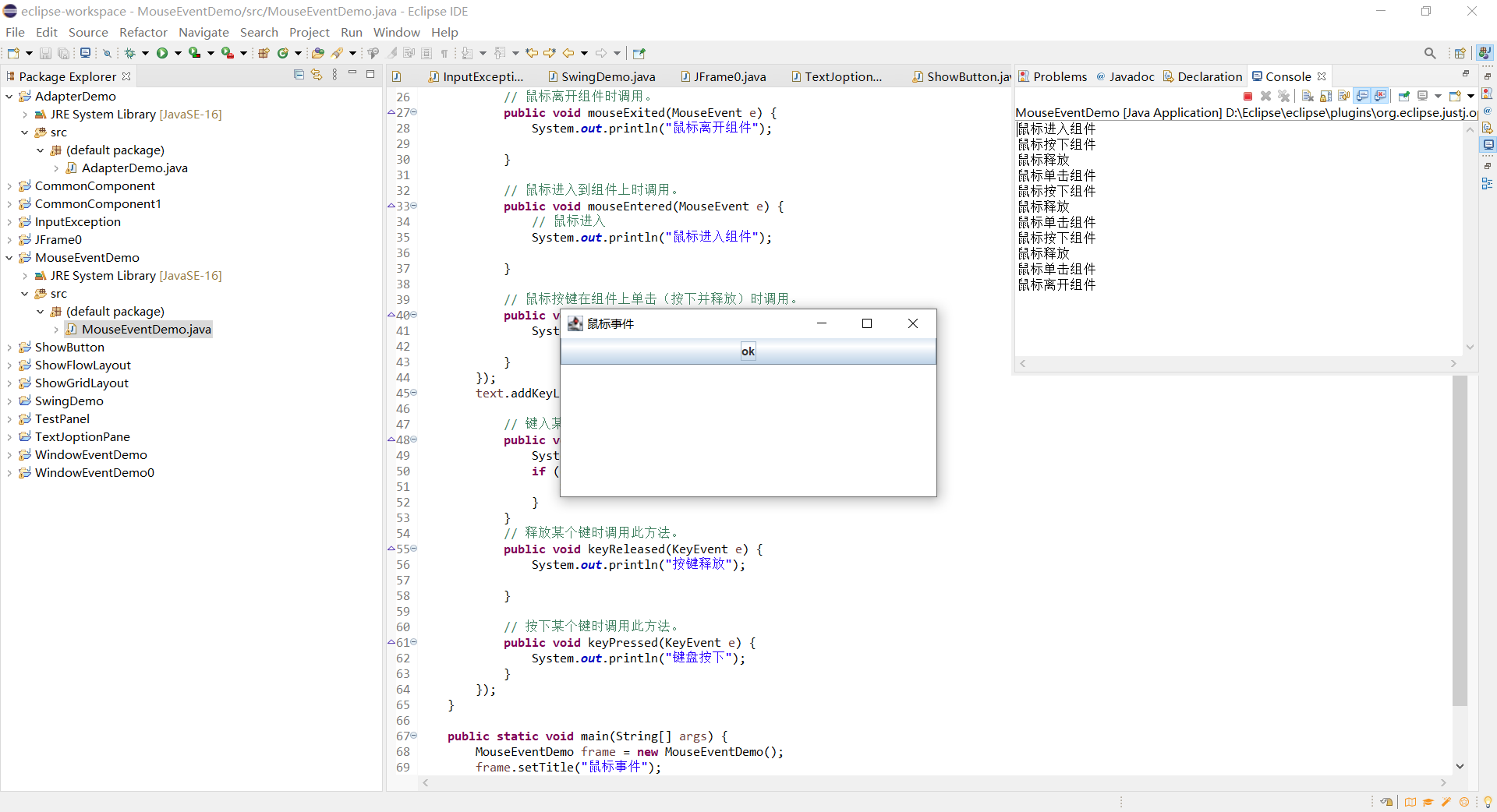This screenshot has width=1497, height=812.
Task: Close the Console tab
Action: point(1322,76)
